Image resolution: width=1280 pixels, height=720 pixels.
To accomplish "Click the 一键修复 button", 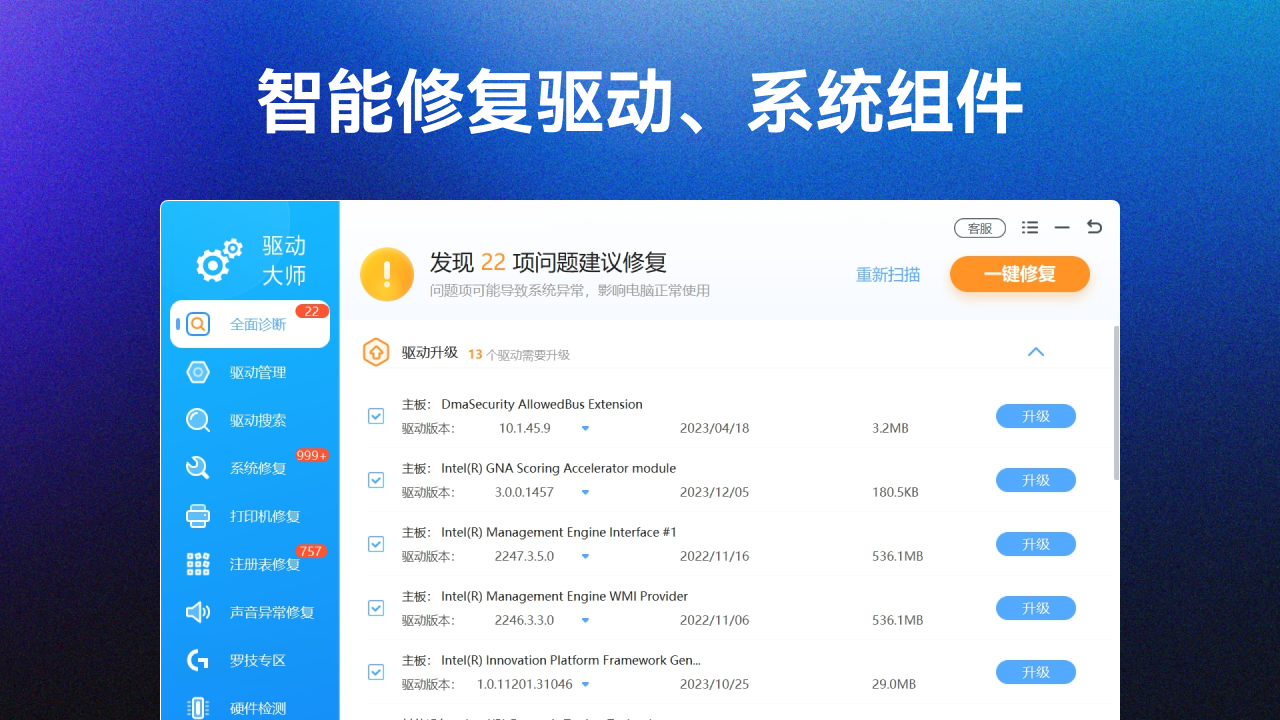I will (1019, 274).
